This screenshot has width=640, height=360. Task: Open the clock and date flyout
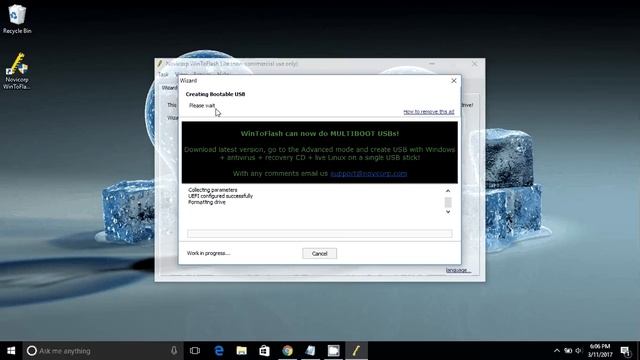[600, 351]
